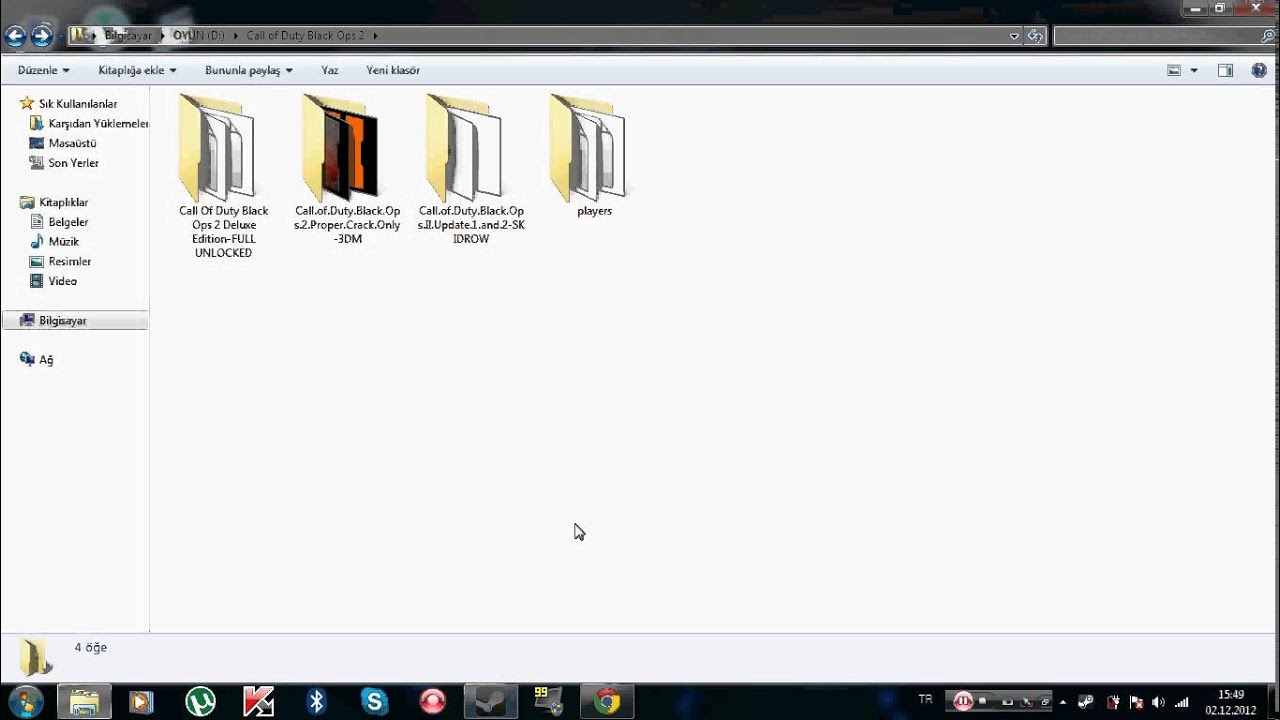Open Bluetooth icon on the taskbar
The height and width of the screenshot is (720, 1280).
(x=316, y=702)
